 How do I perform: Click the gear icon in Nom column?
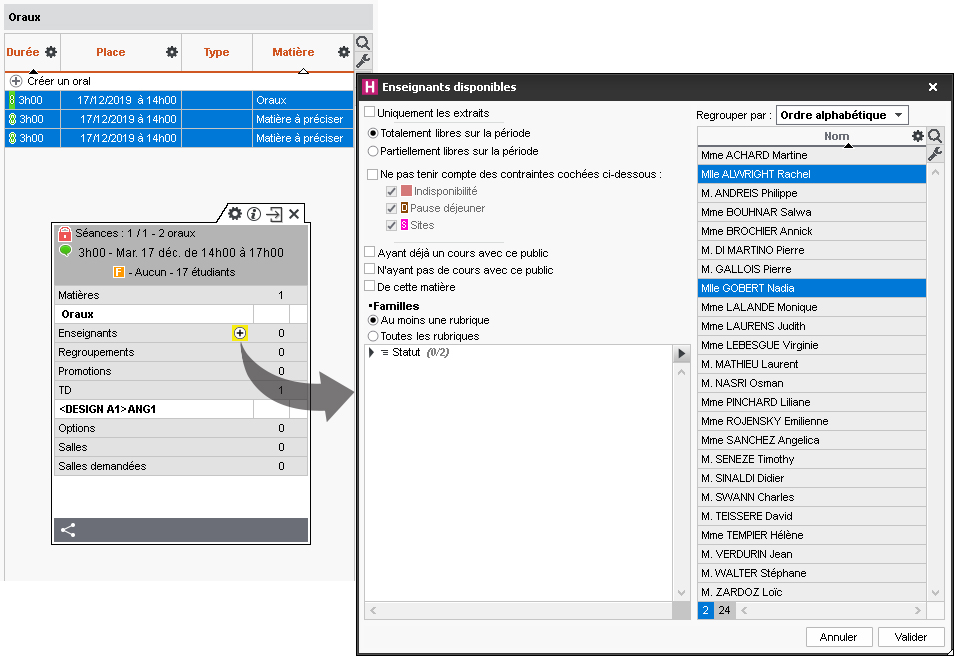(917, 136)
